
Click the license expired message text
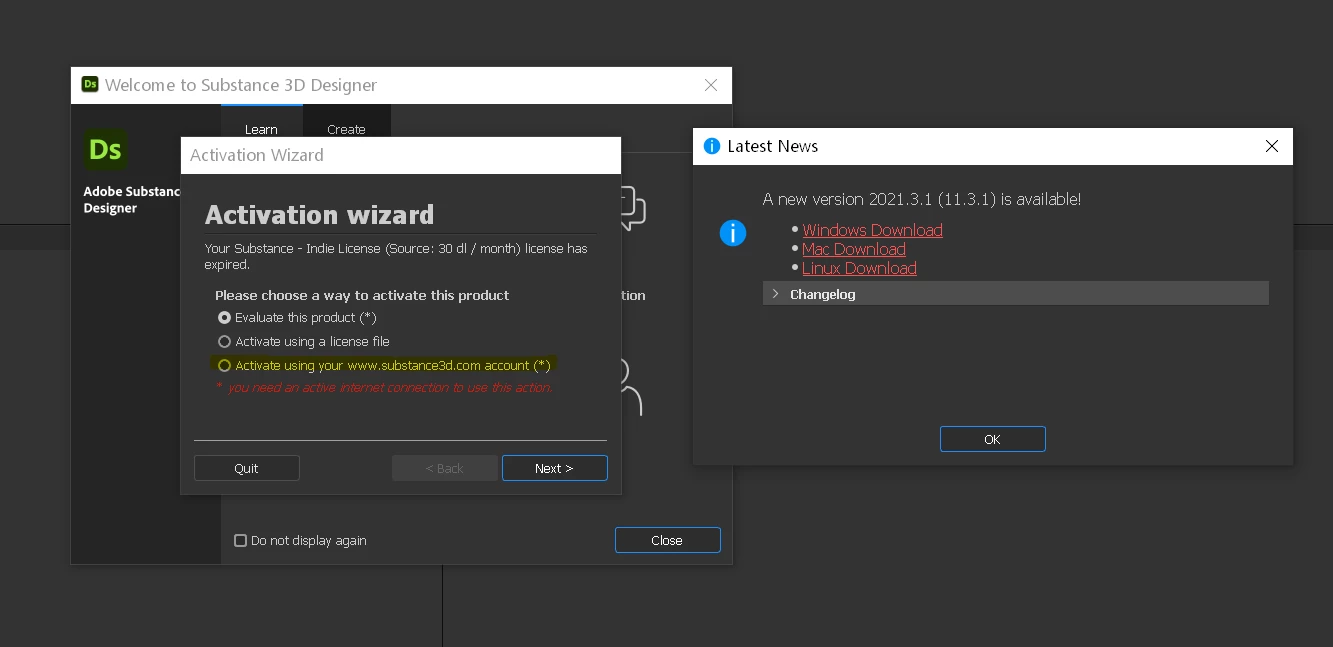pyautogui.click(x=396, y=256)
